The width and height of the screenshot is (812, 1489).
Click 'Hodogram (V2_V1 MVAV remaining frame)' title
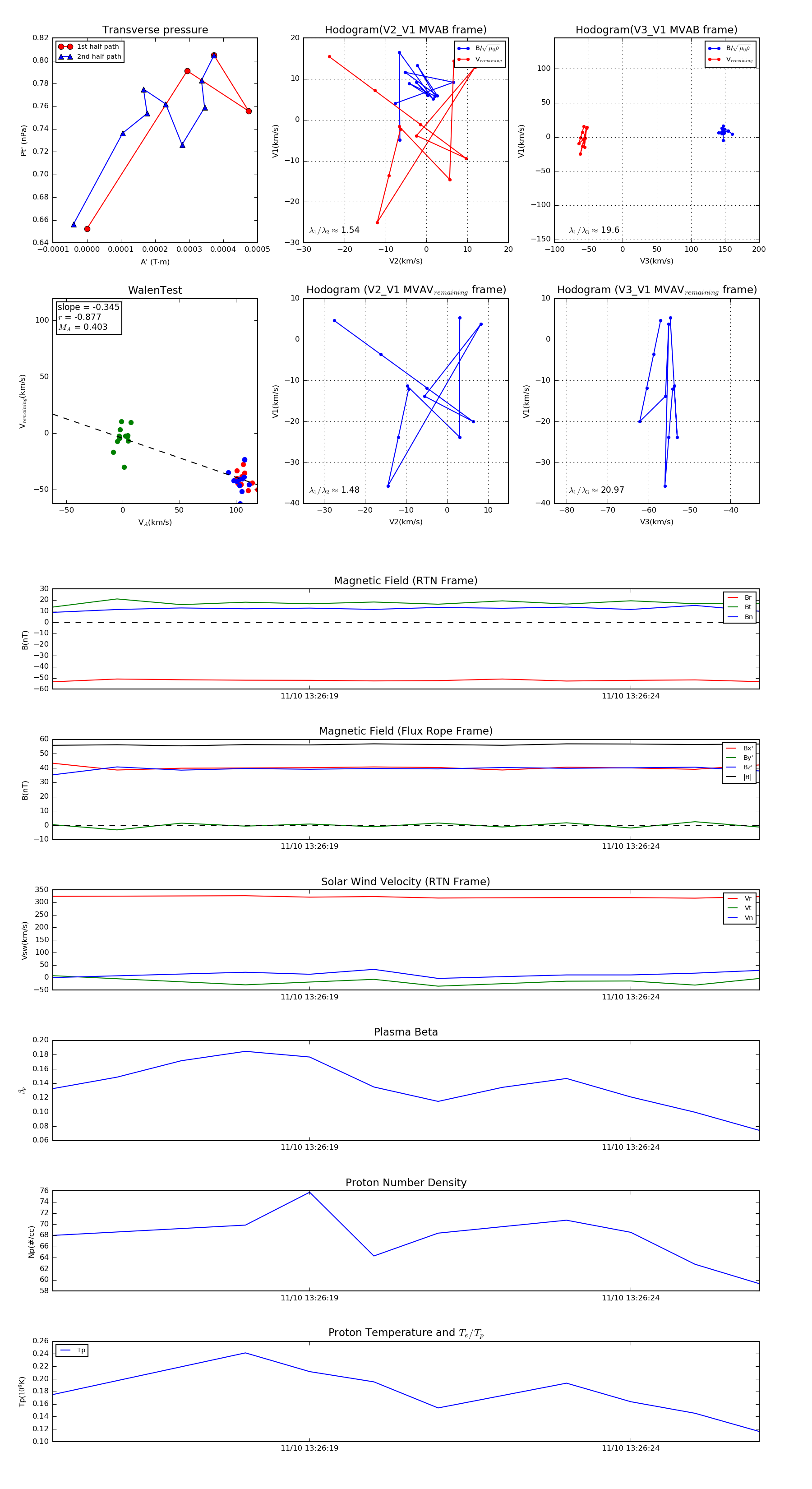(406, 290)
